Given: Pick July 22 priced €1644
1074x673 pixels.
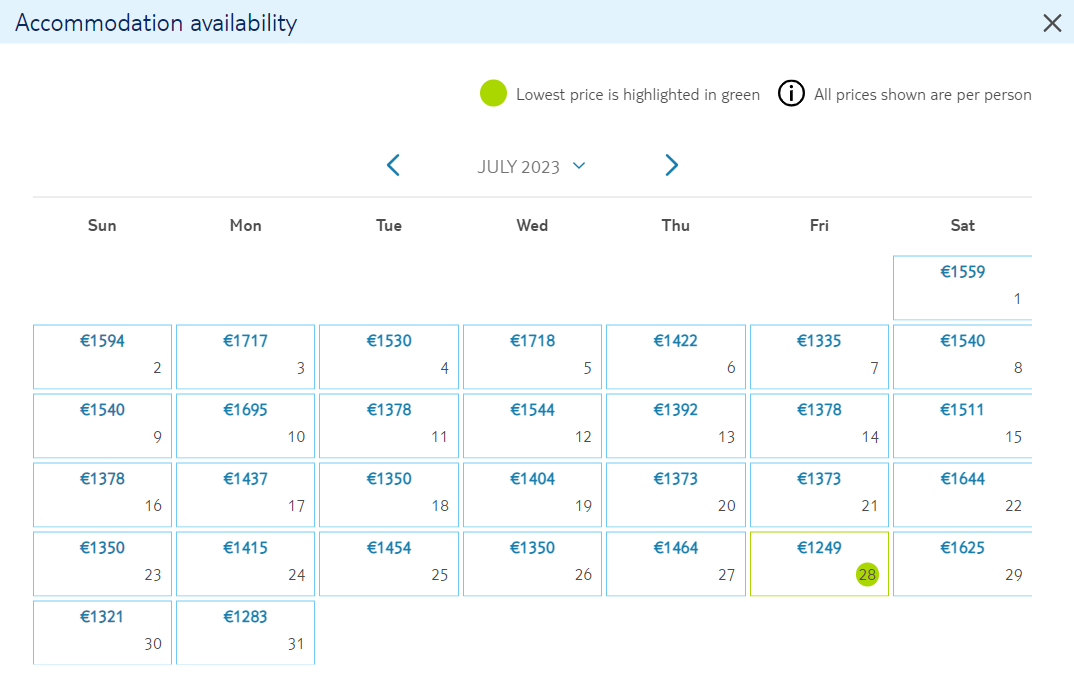Looking at the screenshot, I should pos(962,495).
